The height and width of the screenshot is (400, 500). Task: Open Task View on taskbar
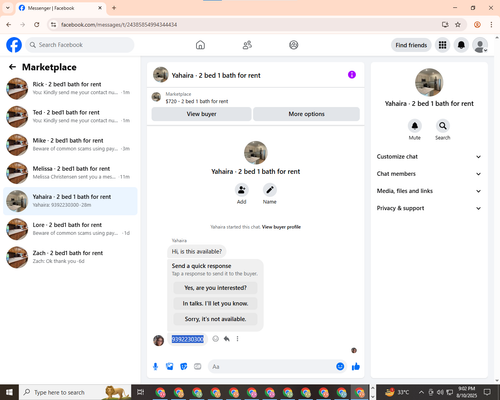coord(141,392)
